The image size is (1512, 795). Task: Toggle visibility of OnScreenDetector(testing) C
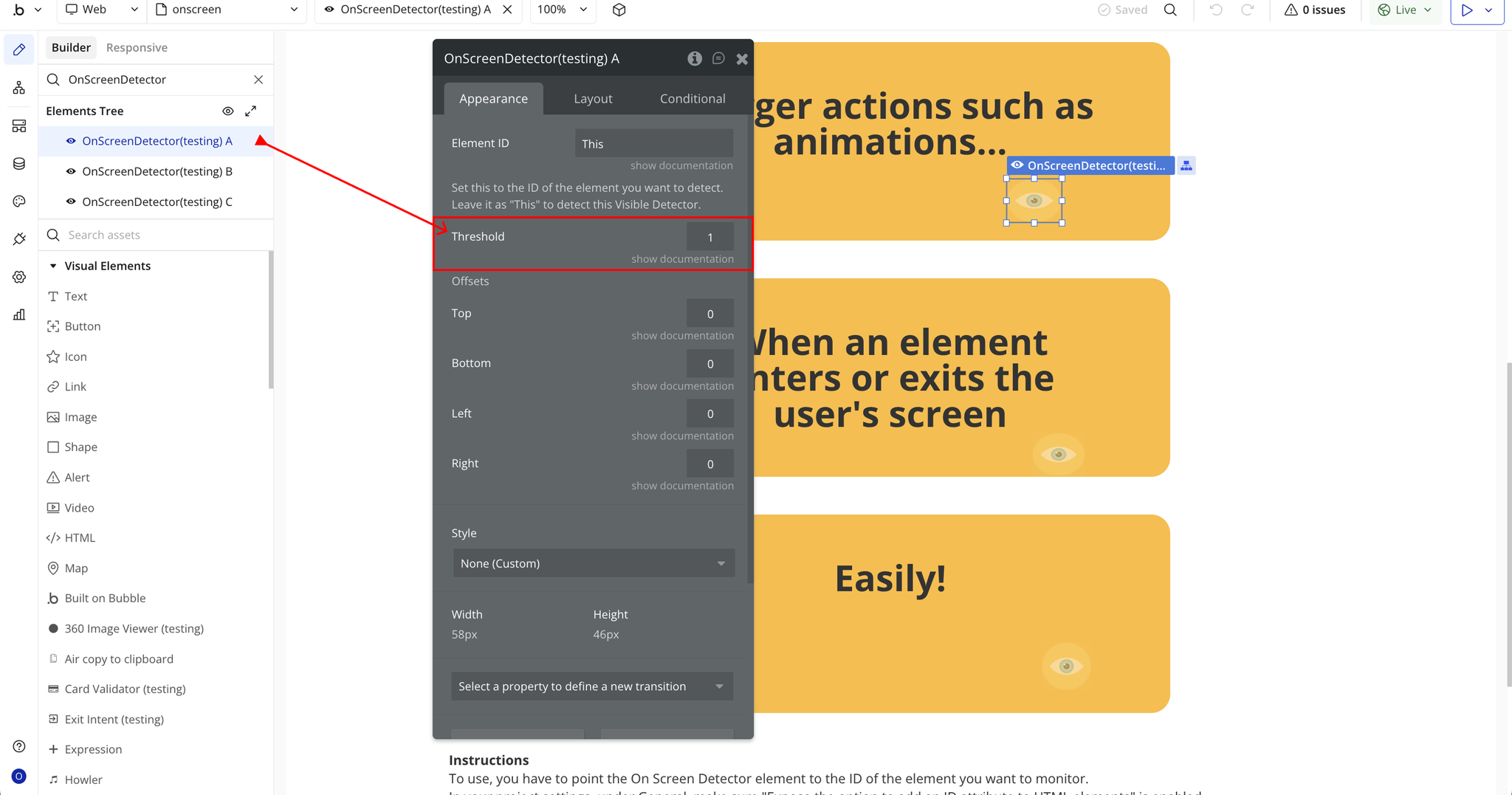coord(71,202)
